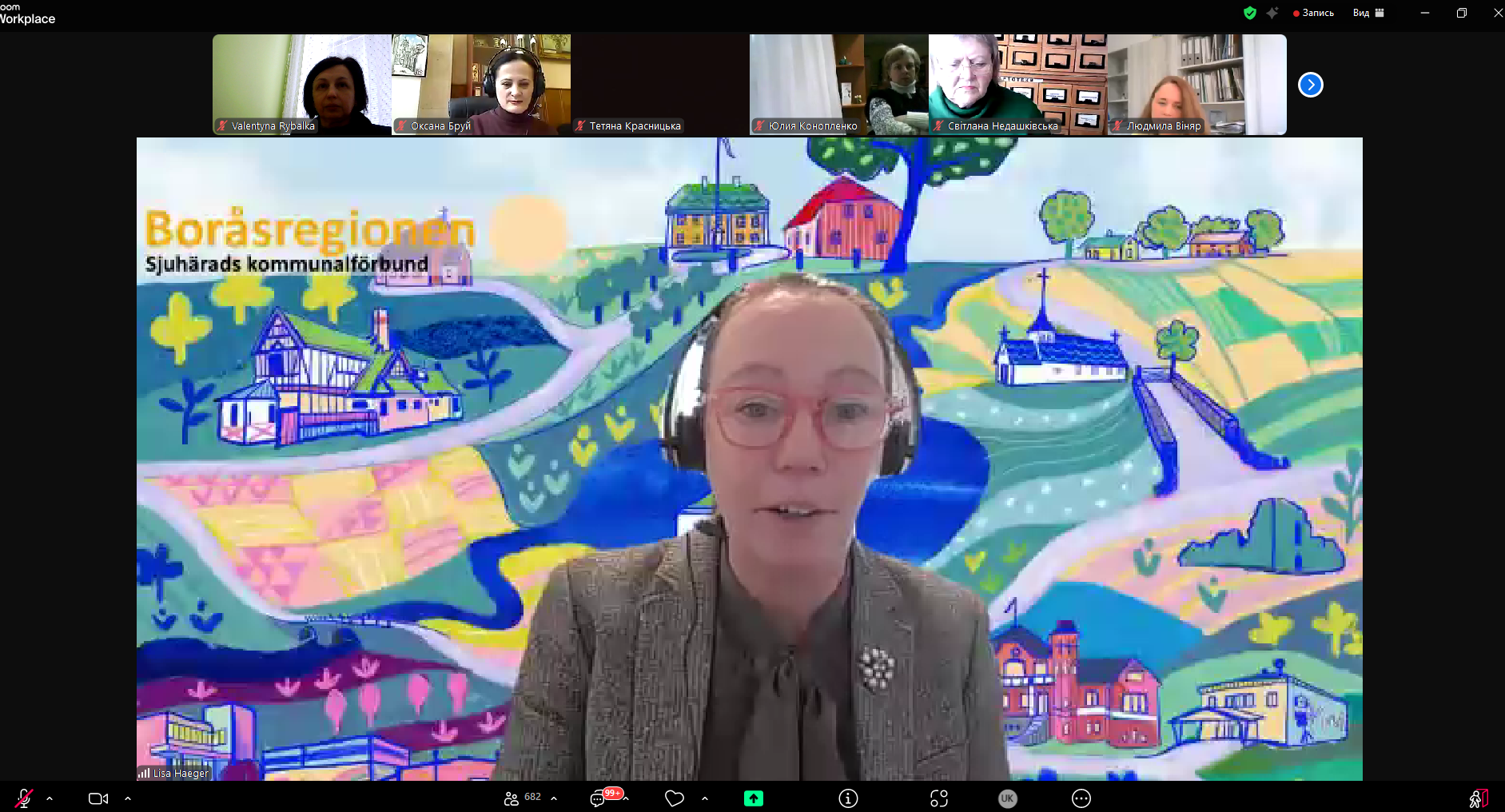
Task: Expand the audio options arrow beside the microphone
Action: (50, 798)
